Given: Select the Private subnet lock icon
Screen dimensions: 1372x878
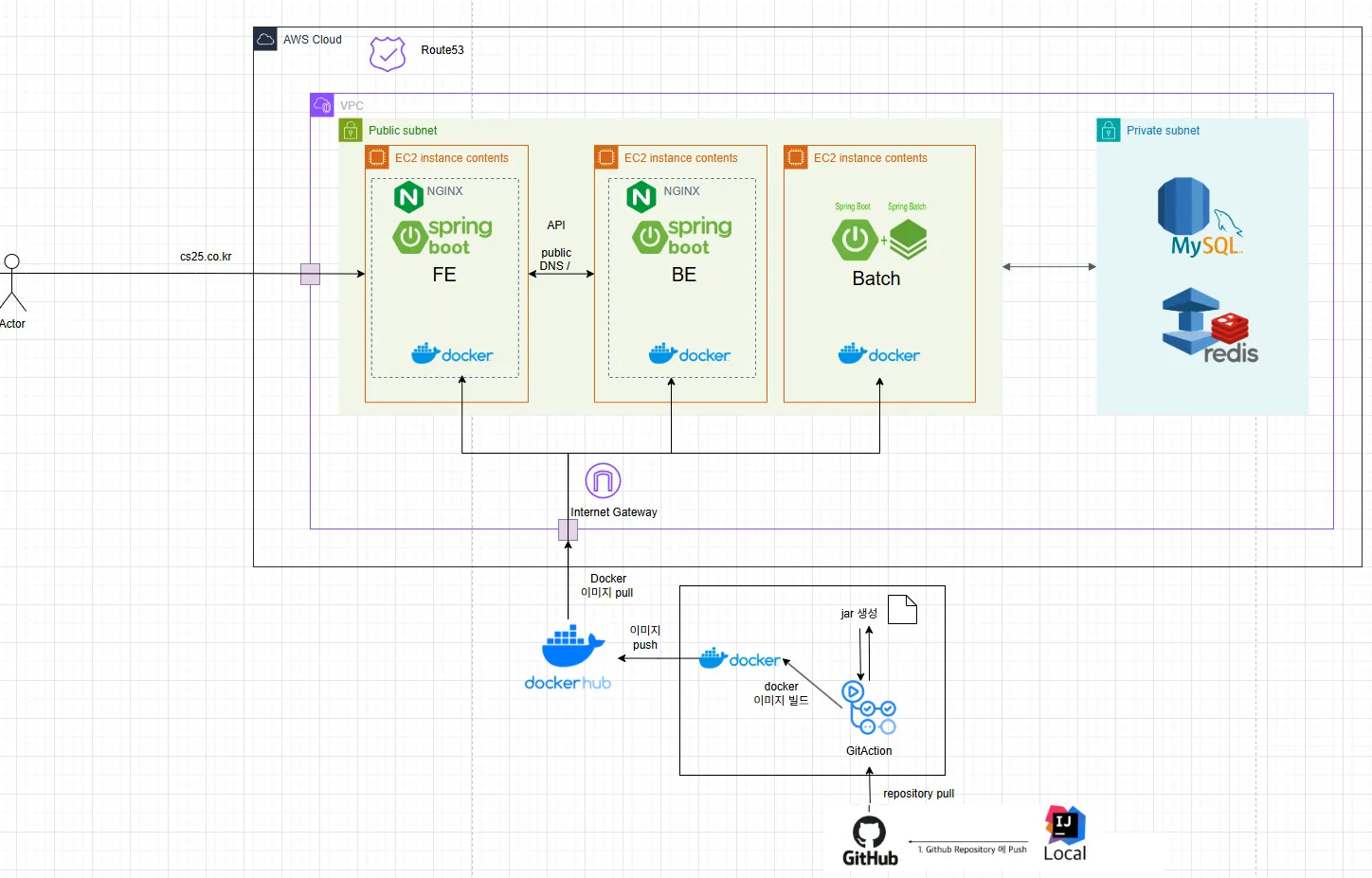Looking at the screenshot, I should [x=1109, y=131].
